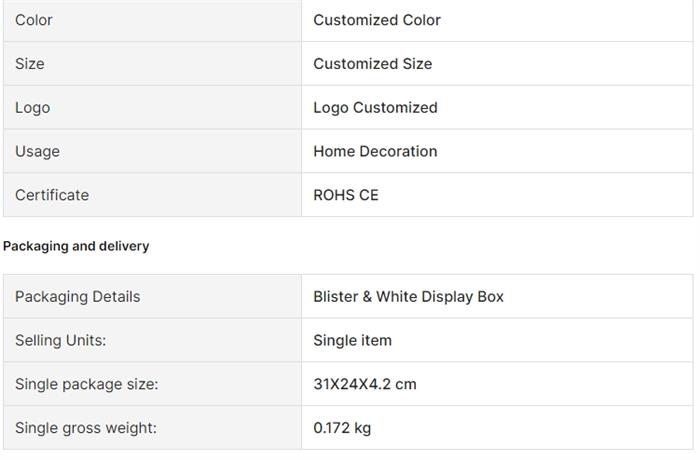Select the "Customized Size" value text
700x460 pixels.
pos(373,64)
